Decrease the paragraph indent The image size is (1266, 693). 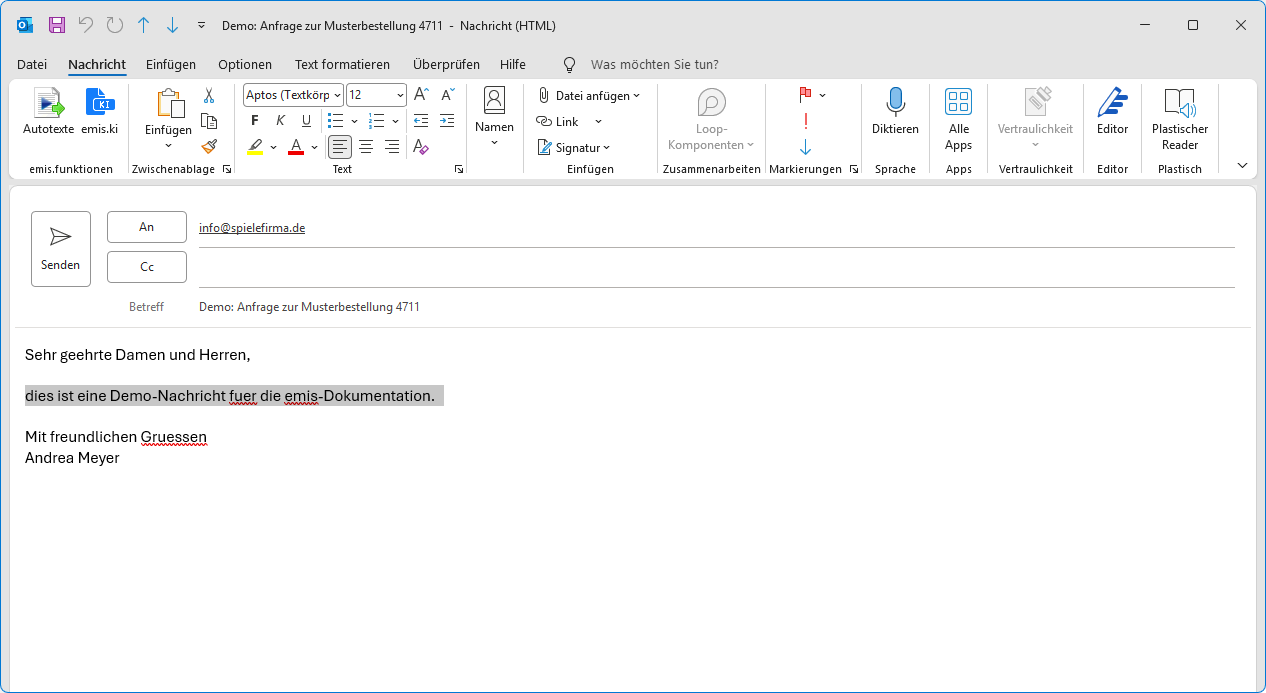(421, 121)
